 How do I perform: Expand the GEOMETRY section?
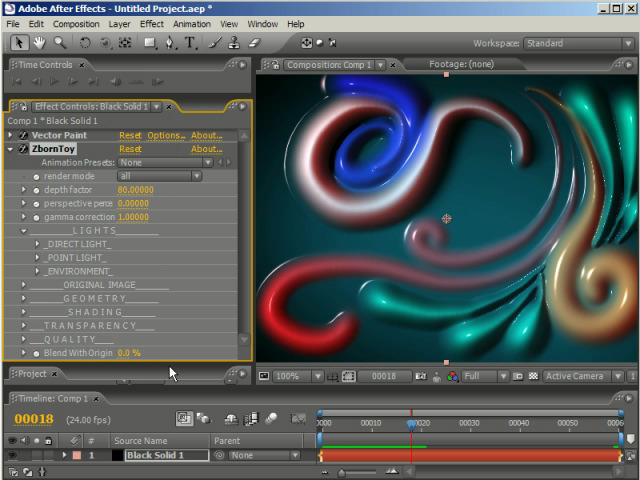click(x=24, y=298)
